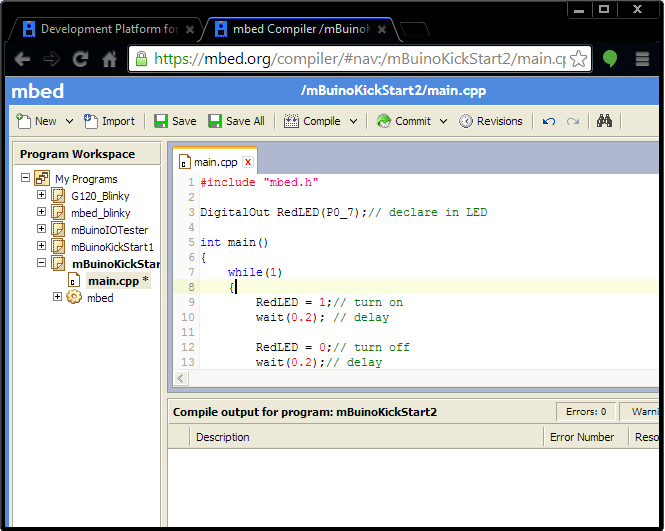
Task: Redo the last edit
Action: coord(573,122)
